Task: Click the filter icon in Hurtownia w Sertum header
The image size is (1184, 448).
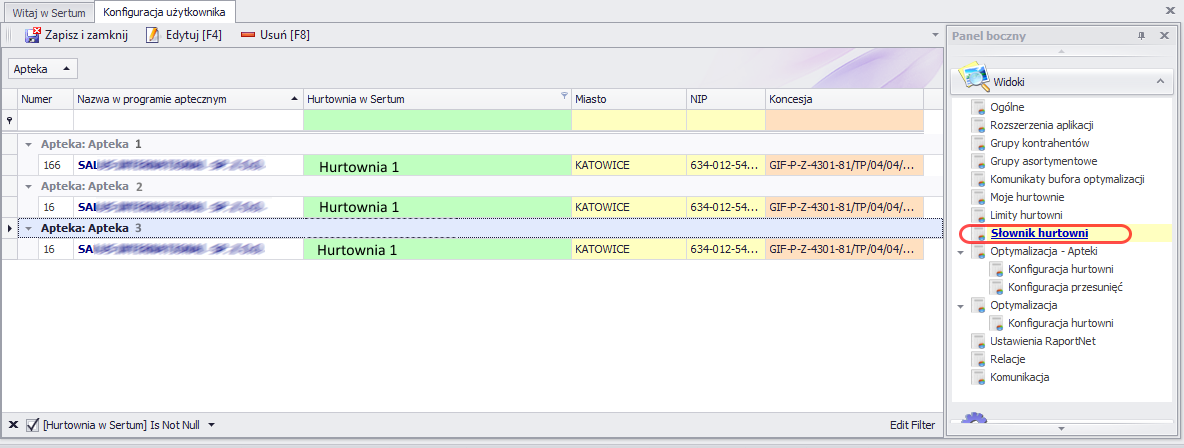Action: [563, 97]
